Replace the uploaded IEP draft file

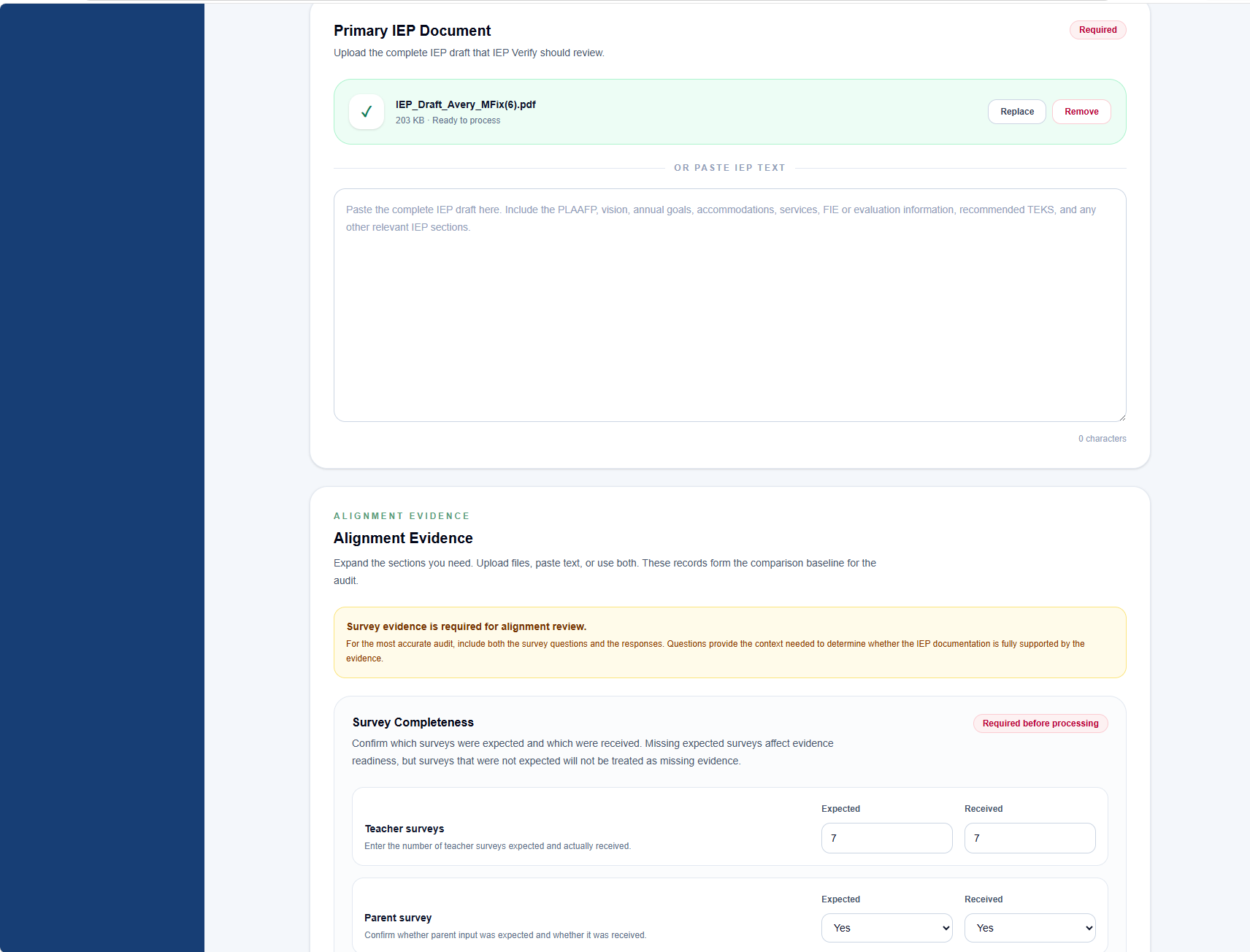pos(1017,112)
